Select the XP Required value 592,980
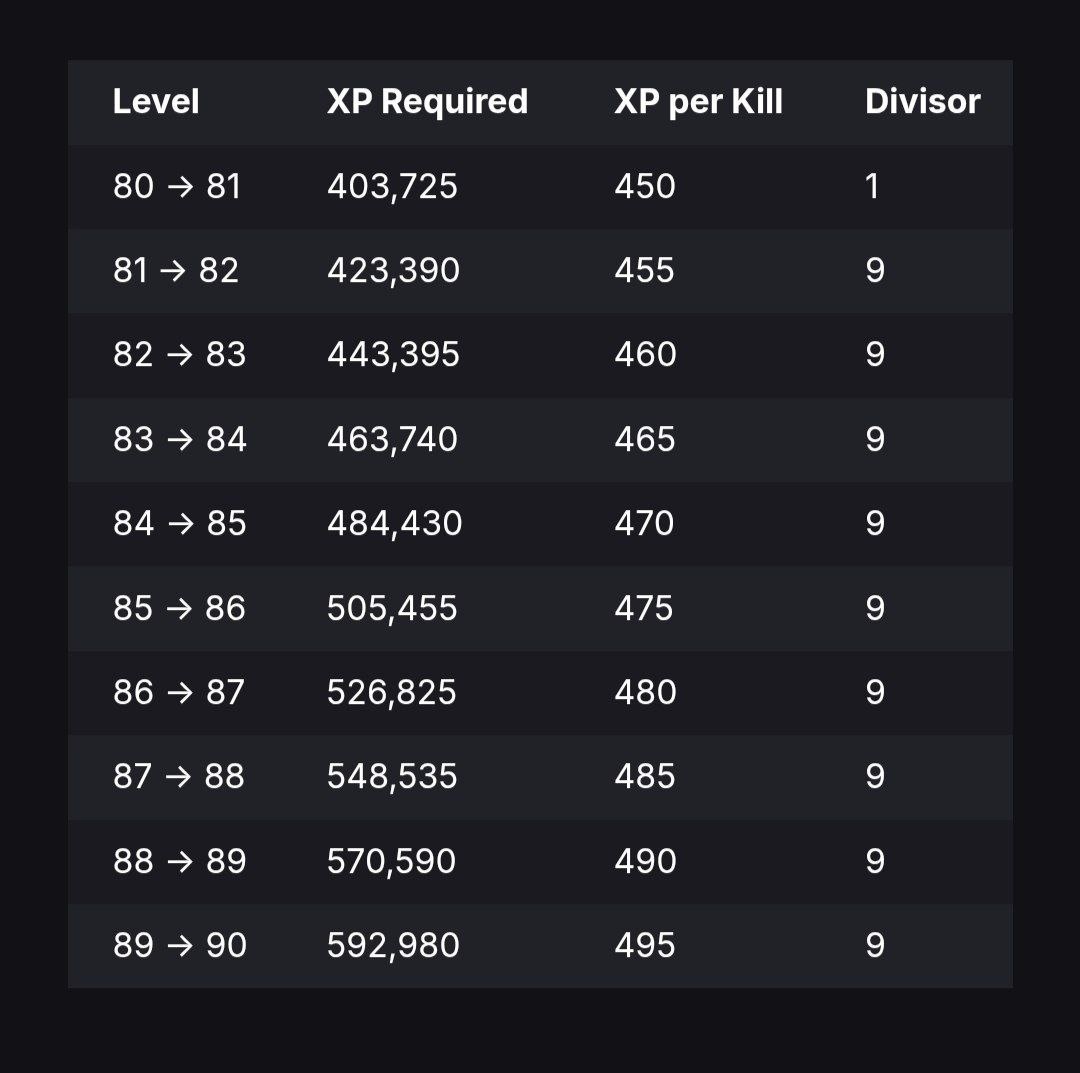Image resolution: width=1080 pixels, height=1073 pixels. (393, 946)
